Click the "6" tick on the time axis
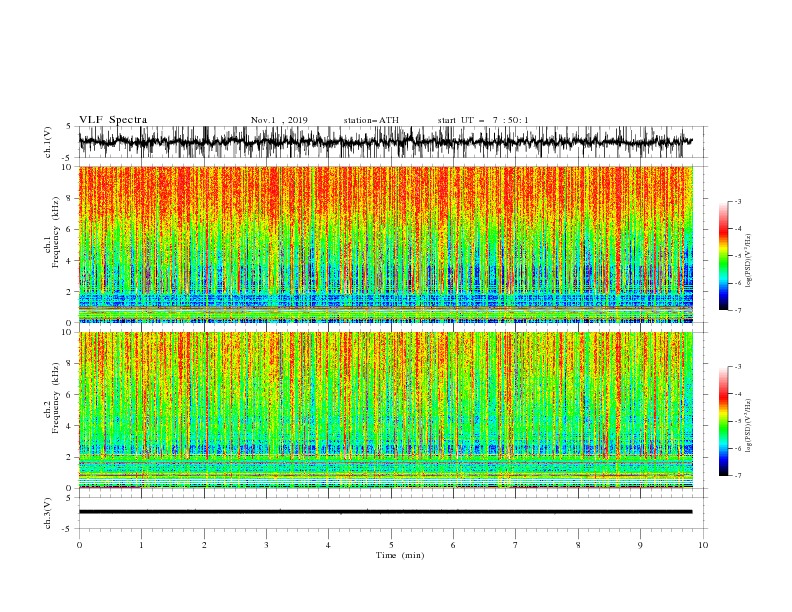792x612 pixels. tap(454, 545)
